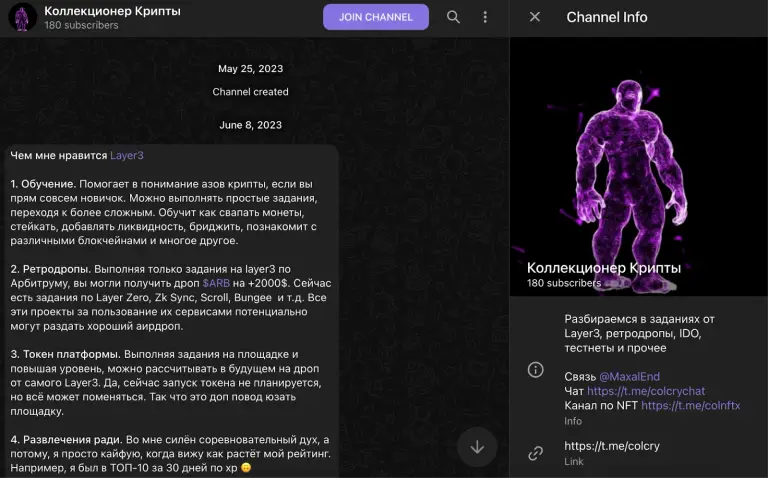
Task: Open the @MaxalEnd contact mention
Action: 629,377
